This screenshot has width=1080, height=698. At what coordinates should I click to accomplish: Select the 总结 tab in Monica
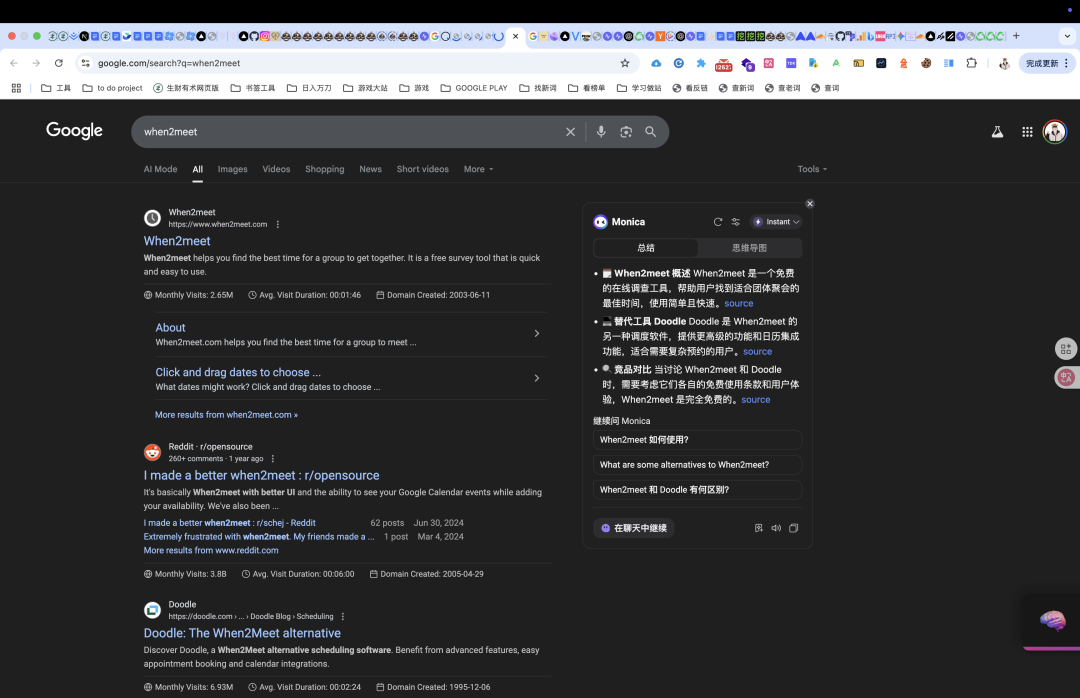coord(646,248)
